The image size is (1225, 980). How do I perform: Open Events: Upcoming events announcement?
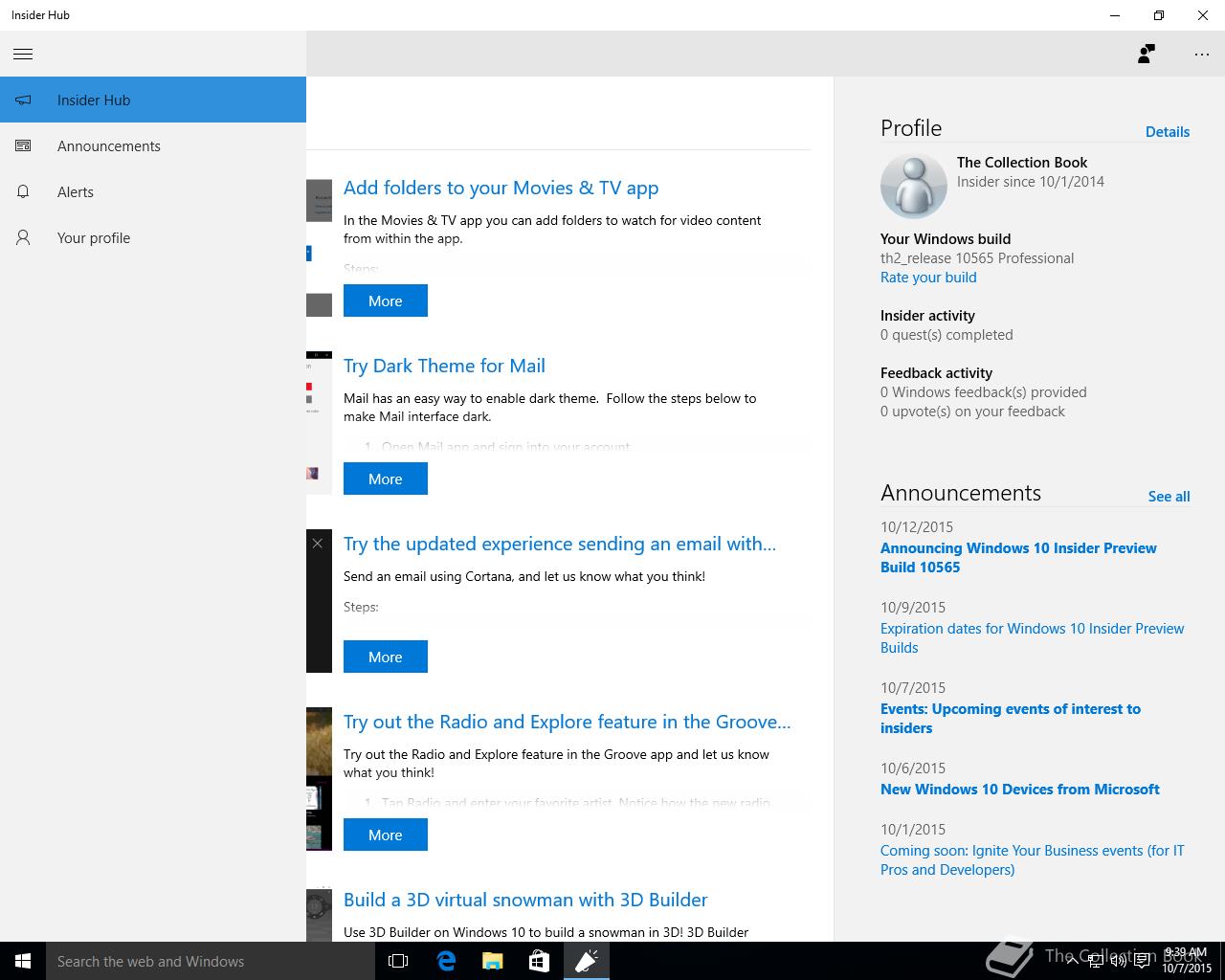1011,719
